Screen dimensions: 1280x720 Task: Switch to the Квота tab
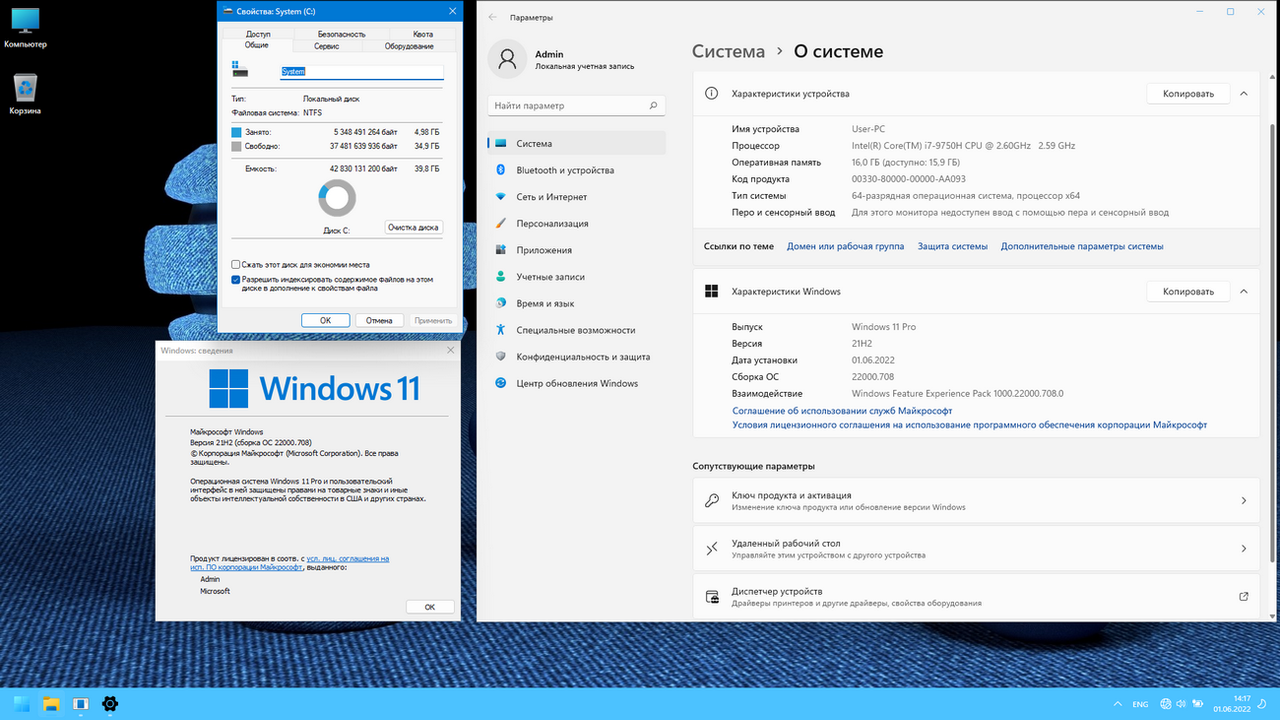click(423, 34)
